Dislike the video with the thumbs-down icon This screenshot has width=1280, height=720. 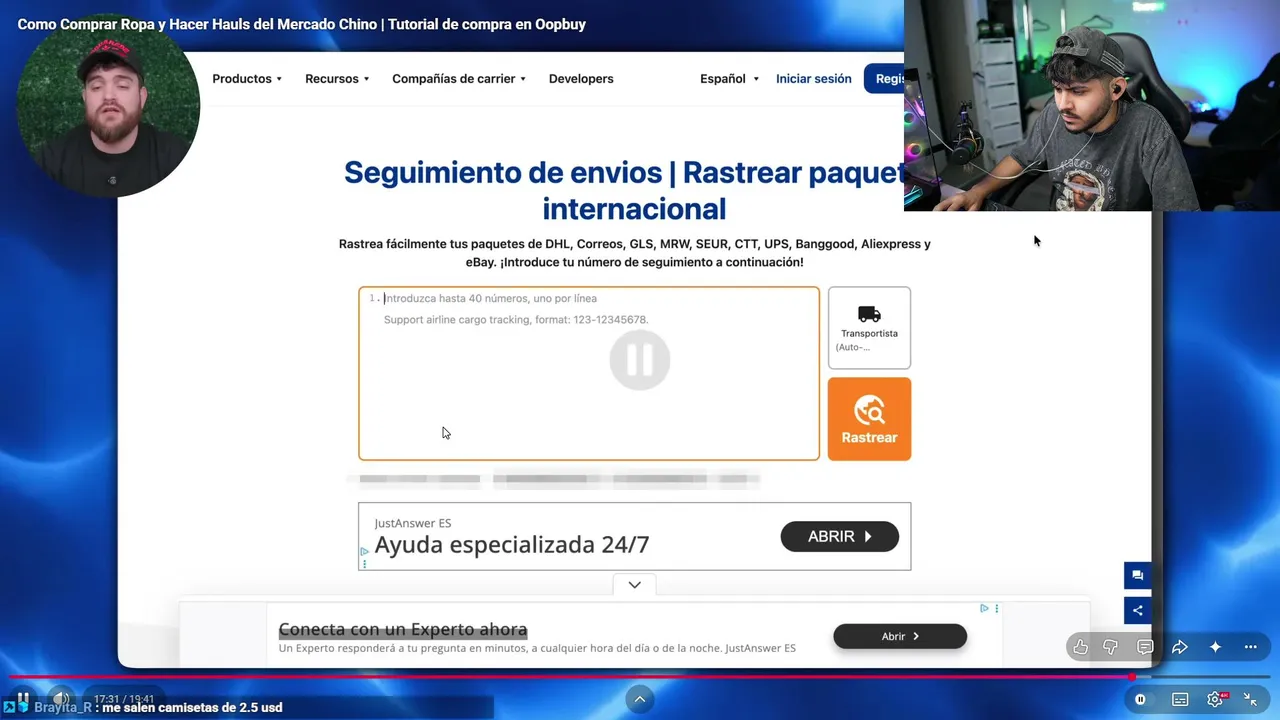tap(1110, 647)
